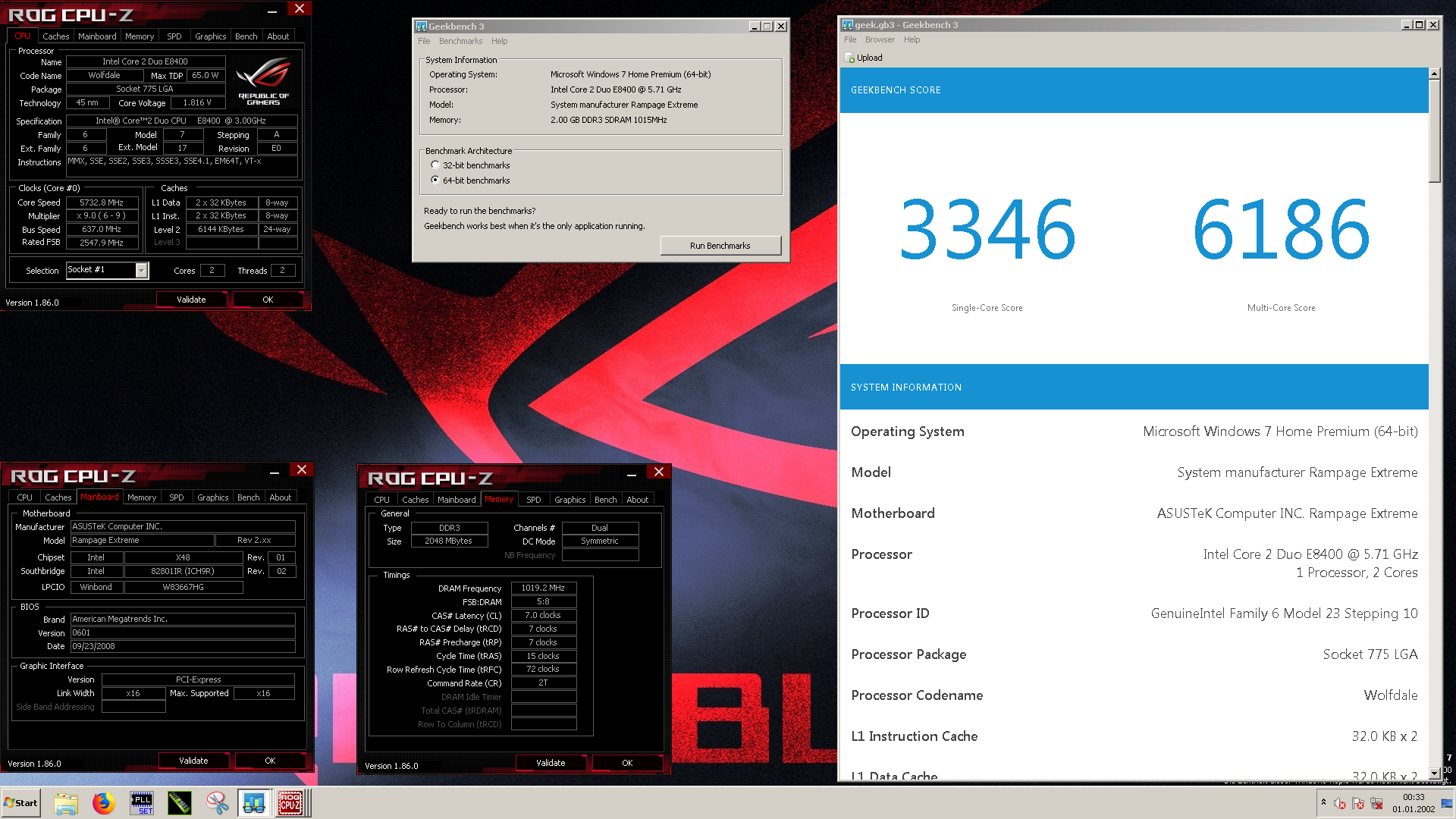Click the ROG Republic of Gamers logo
The height and width of the screenshot is (819, 1456).
(264, 83)
